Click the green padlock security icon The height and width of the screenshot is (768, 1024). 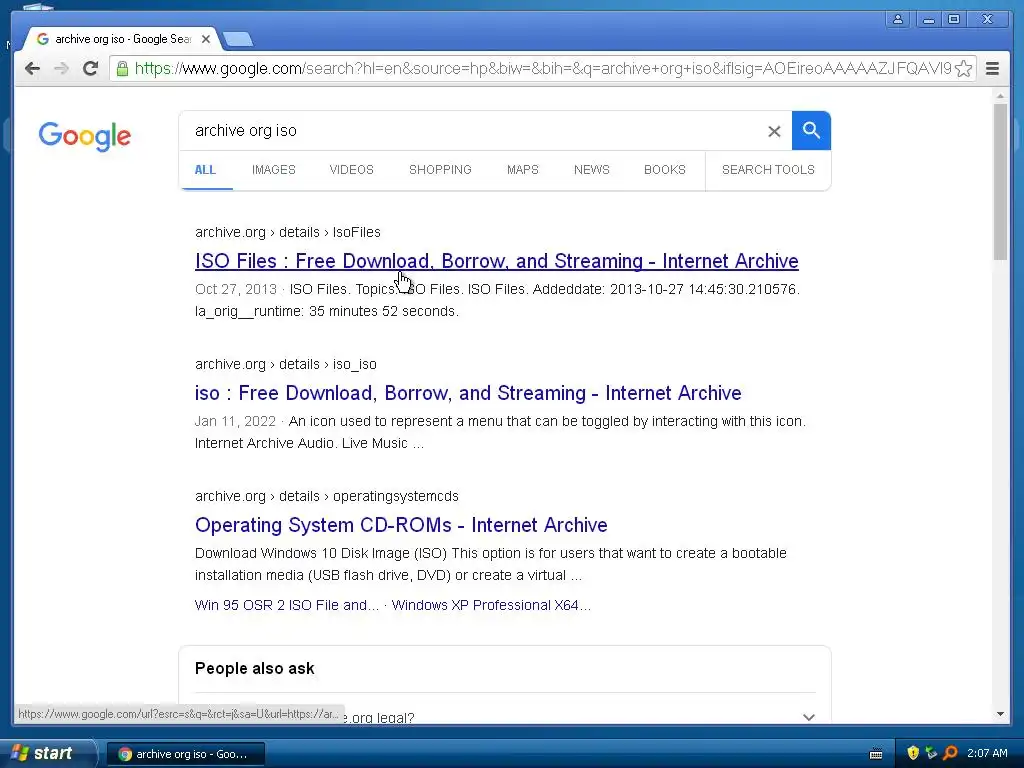tap(122, 68)
